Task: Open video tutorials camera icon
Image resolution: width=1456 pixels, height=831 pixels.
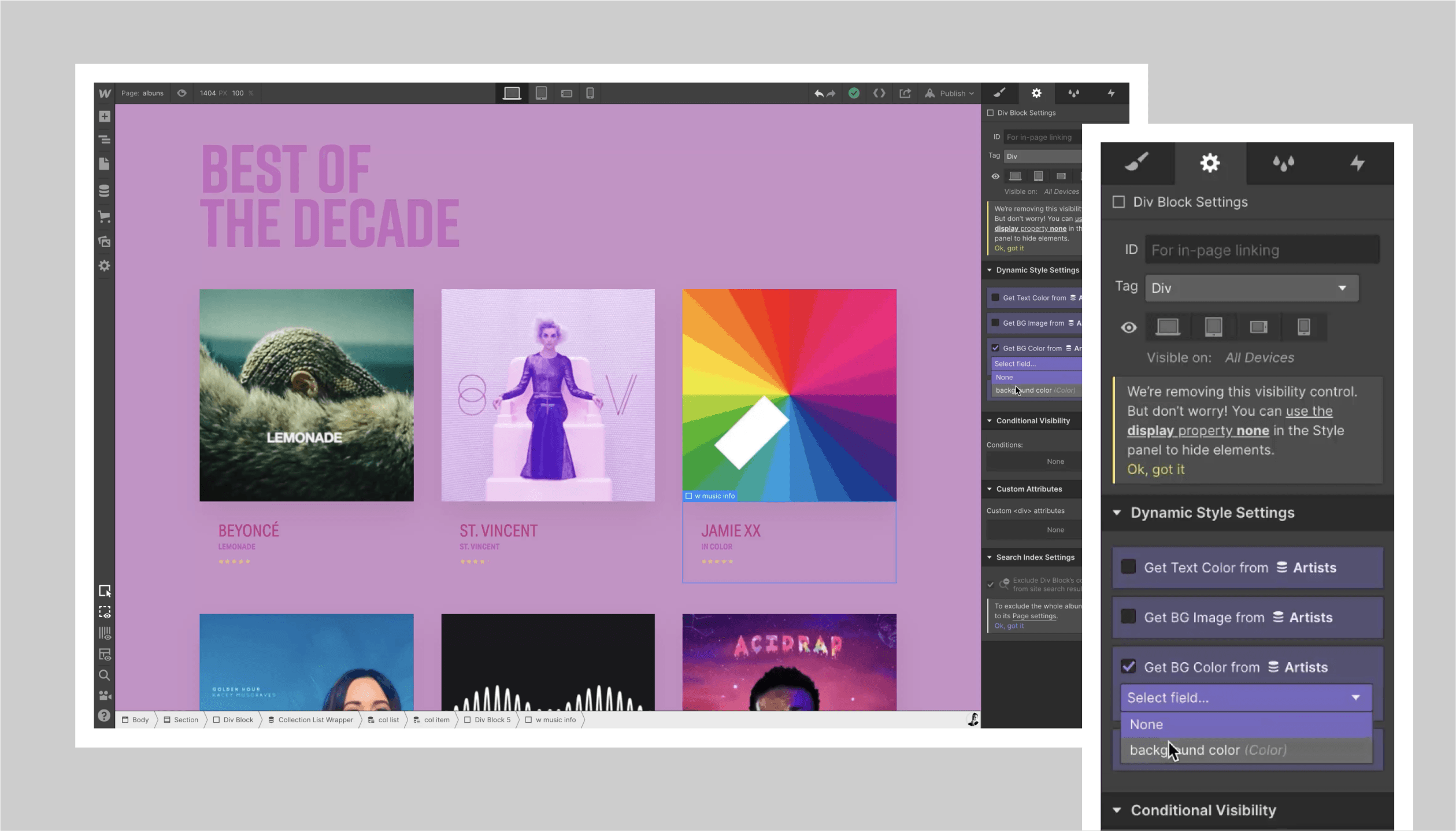Action: (105, 695)
